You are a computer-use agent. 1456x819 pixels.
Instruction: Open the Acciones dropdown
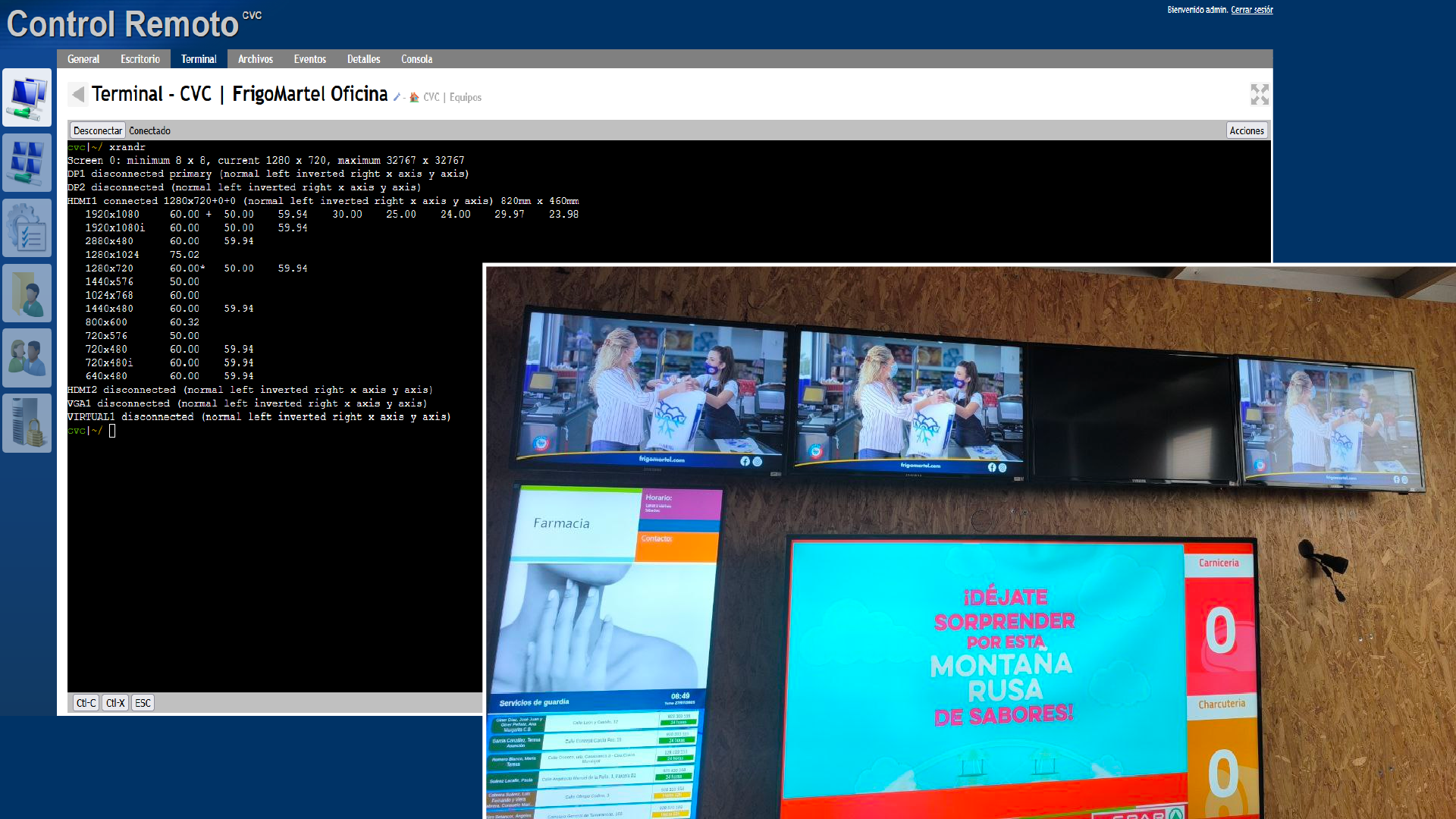pyautogui.click(x=1246, y=130)
